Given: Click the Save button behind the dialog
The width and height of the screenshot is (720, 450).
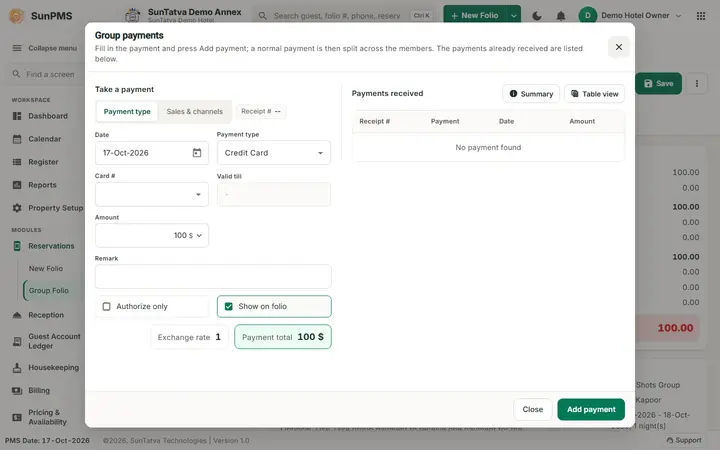Looking at the screenshot, I should pyautogui.click(x=658, y=83).
